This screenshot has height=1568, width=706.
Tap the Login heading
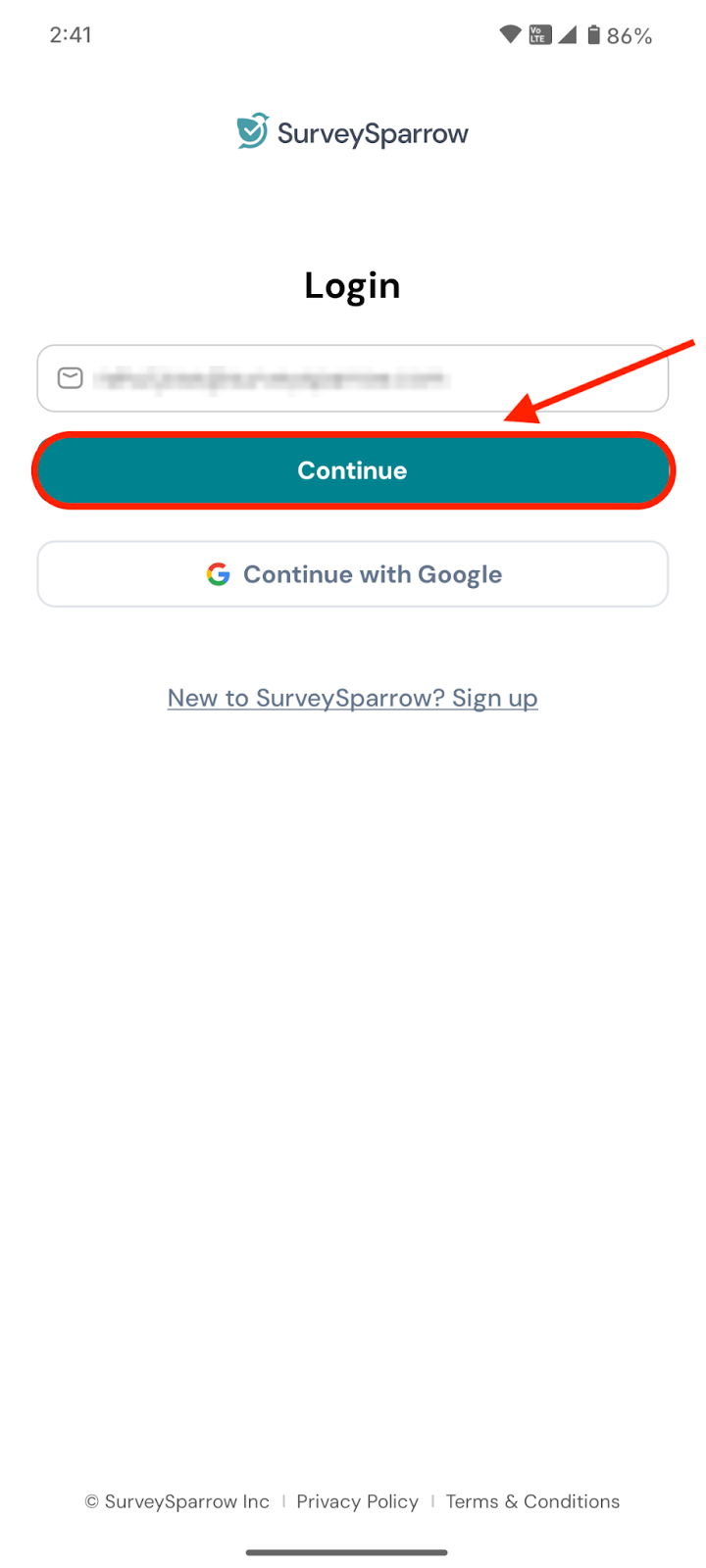[x=352, y=285]
